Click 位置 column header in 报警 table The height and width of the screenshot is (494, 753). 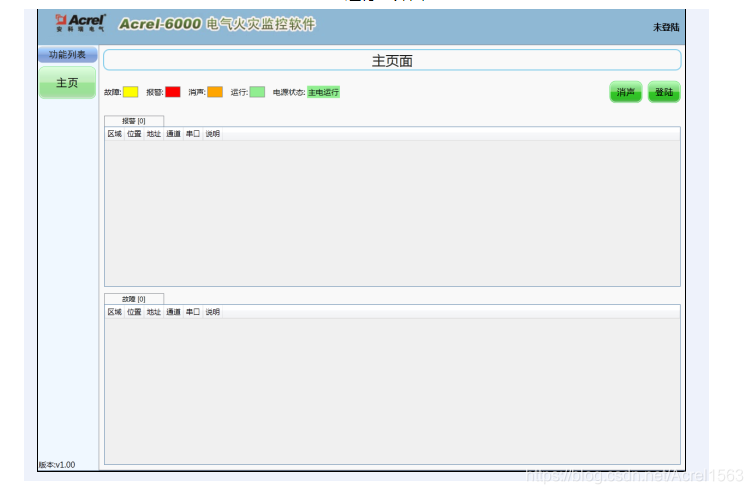(134, 134)
